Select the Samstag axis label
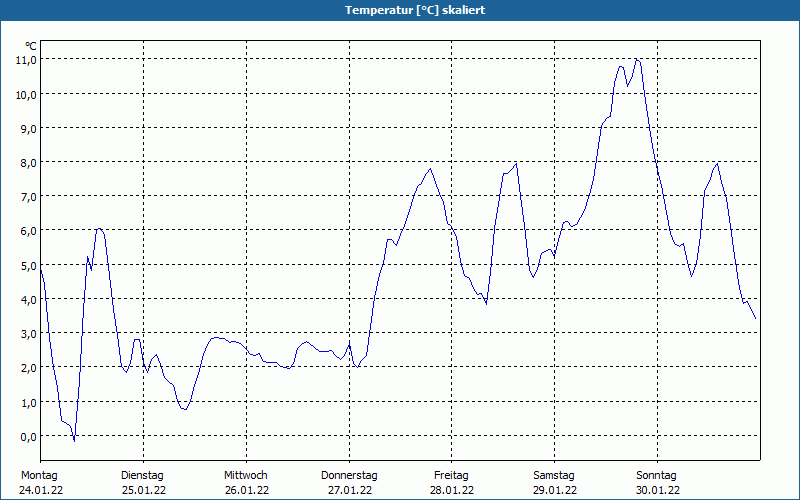Screen dimensions: 800x500 tap(554, 475)
